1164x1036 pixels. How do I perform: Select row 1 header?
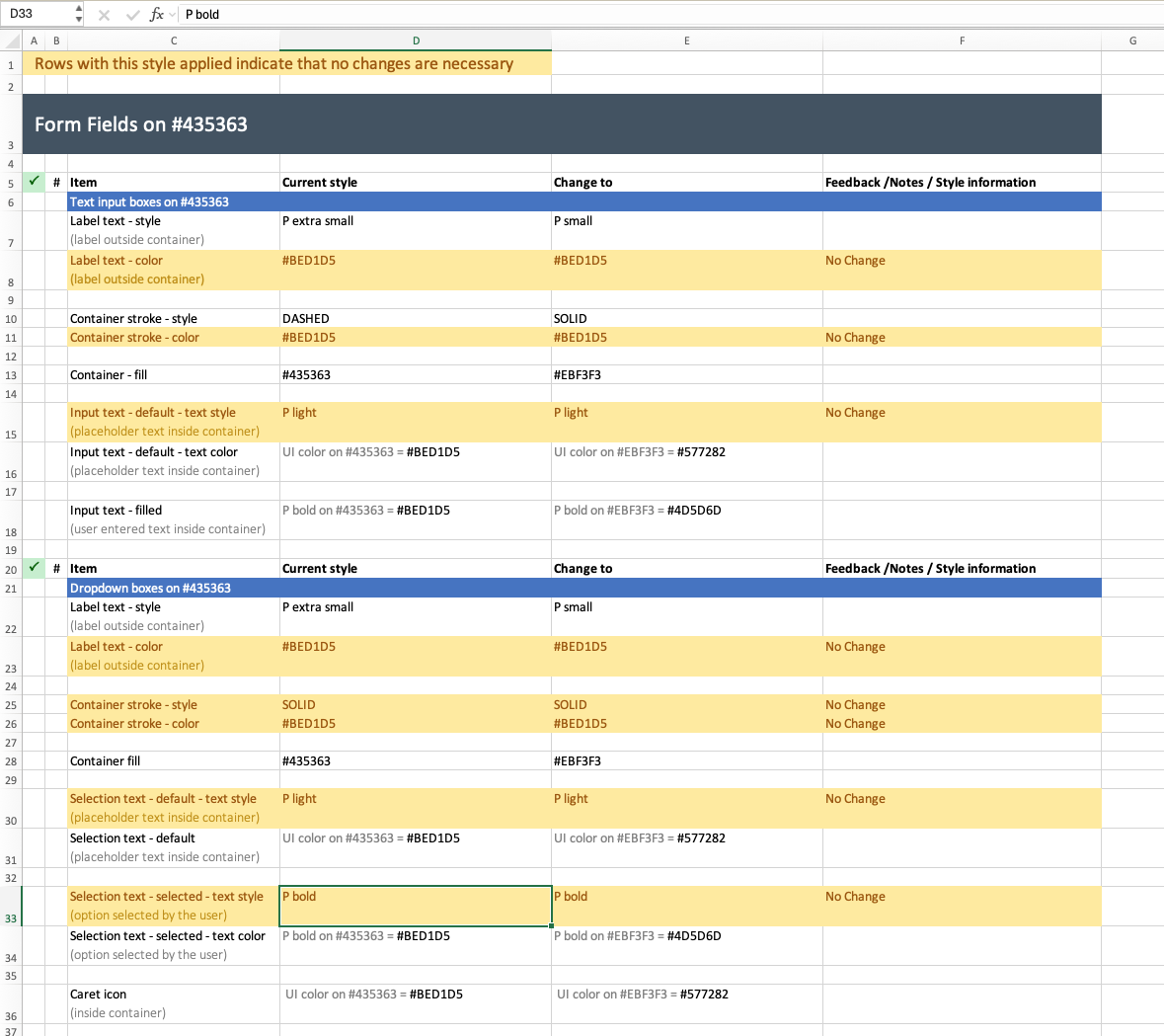11,65
